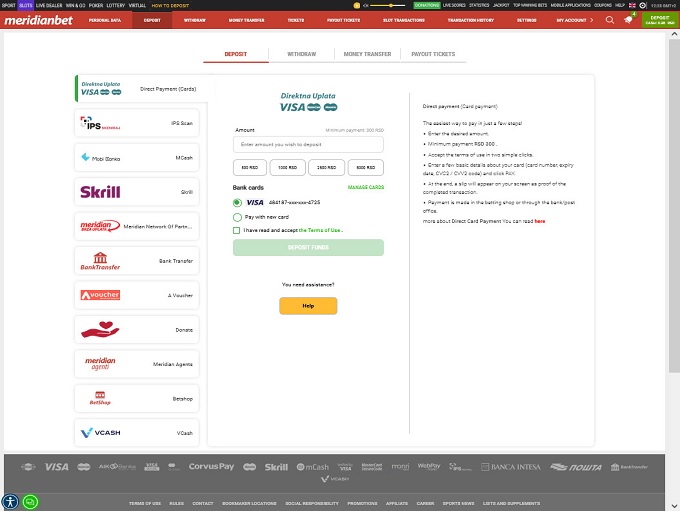Click the meridianbet logo
The width and height of the screenshot is (680, 511).
tap(38, 19)
